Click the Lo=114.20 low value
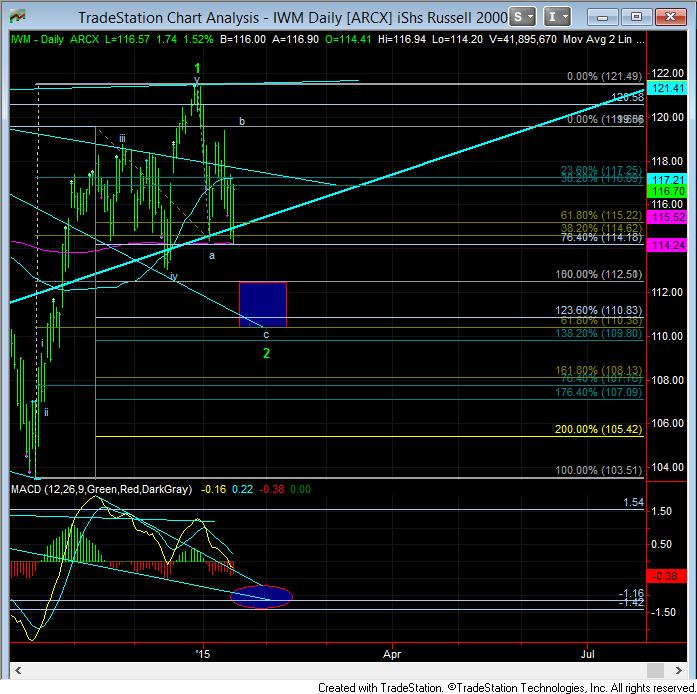Image resolution: width=697 pixels, height=694 pixels. click(x=457, y=39)
